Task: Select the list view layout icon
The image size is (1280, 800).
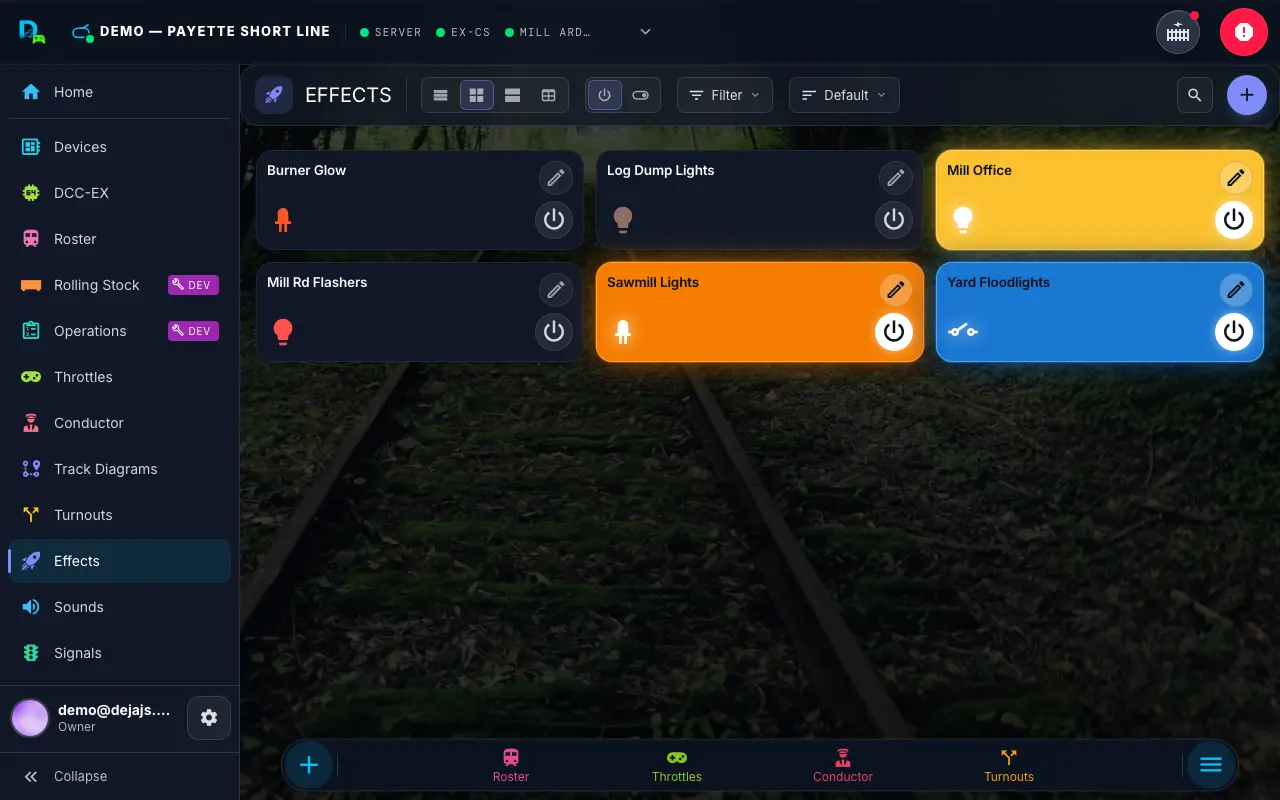Action: pos(440,96)
